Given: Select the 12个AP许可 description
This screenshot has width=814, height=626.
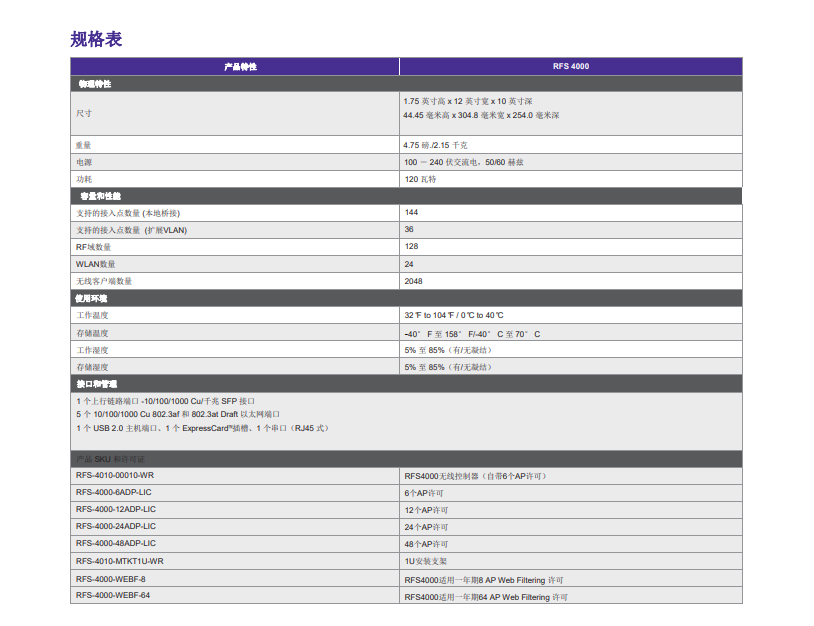Looking at the screenshot, I should tap(426, 510).
